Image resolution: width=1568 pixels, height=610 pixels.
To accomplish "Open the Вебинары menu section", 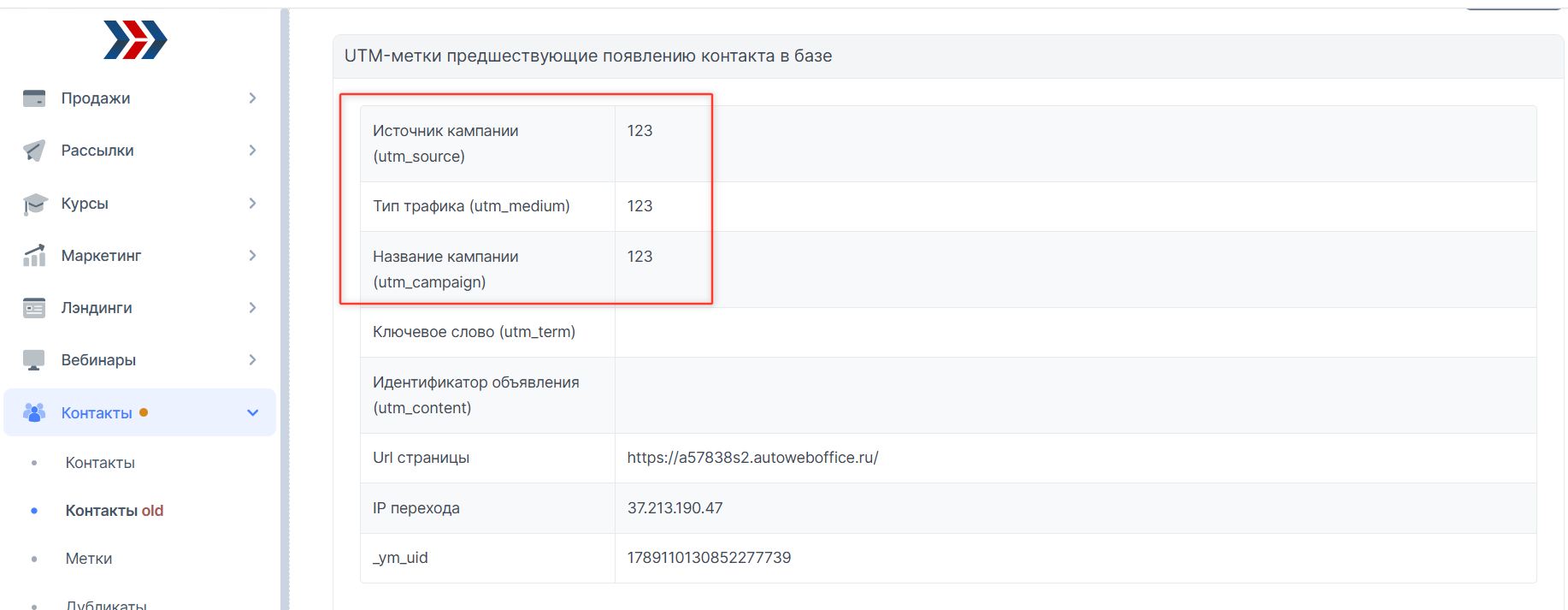I will click(98, 360).
